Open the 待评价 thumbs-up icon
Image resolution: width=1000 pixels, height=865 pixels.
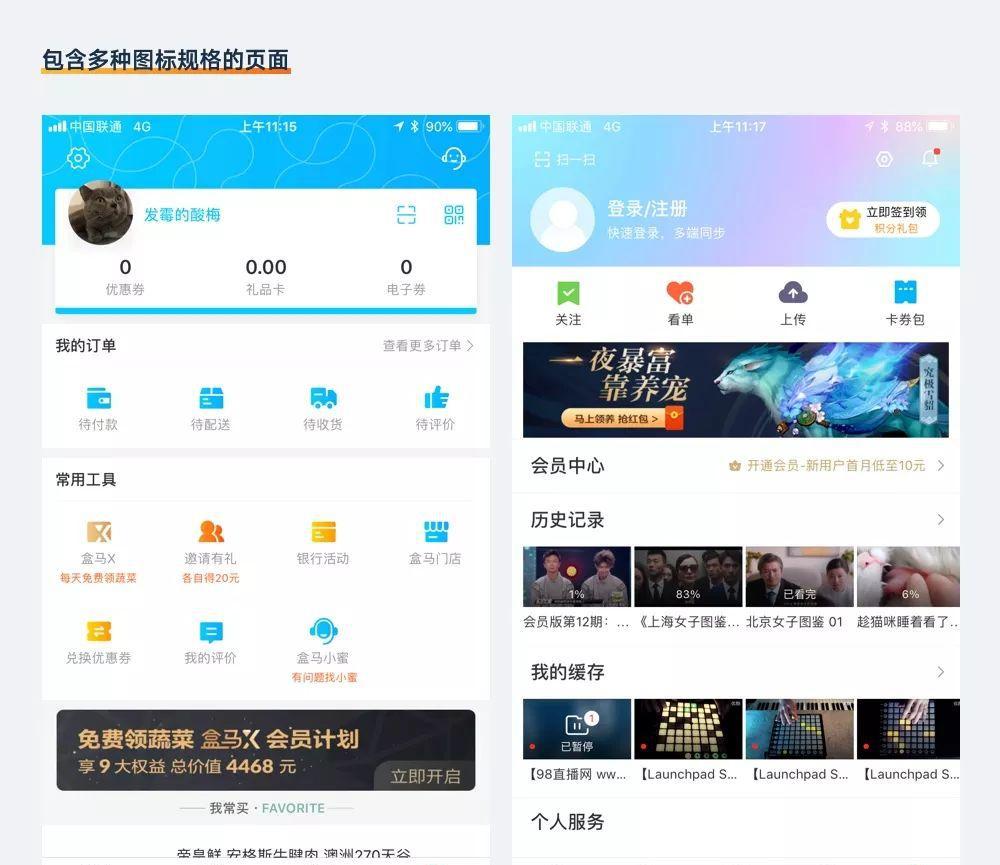(x=436, y=397)
